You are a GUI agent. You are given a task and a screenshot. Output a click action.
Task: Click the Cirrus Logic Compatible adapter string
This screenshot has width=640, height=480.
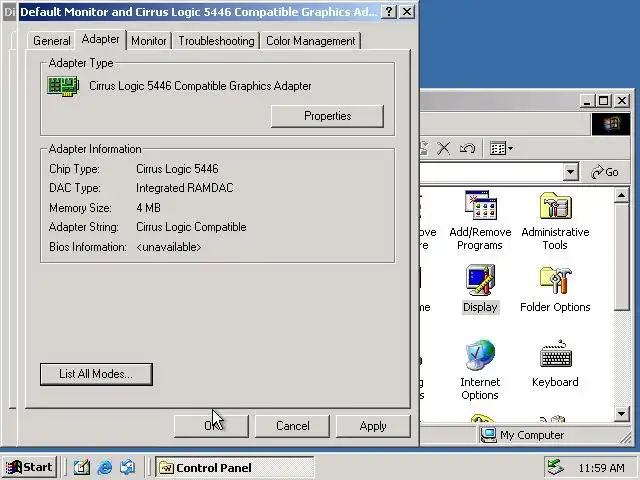[191, 227]
